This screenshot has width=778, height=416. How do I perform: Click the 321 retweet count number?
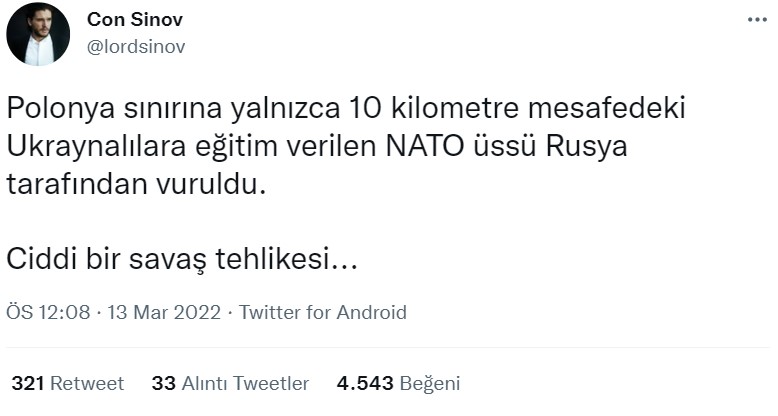pos(28,383)
